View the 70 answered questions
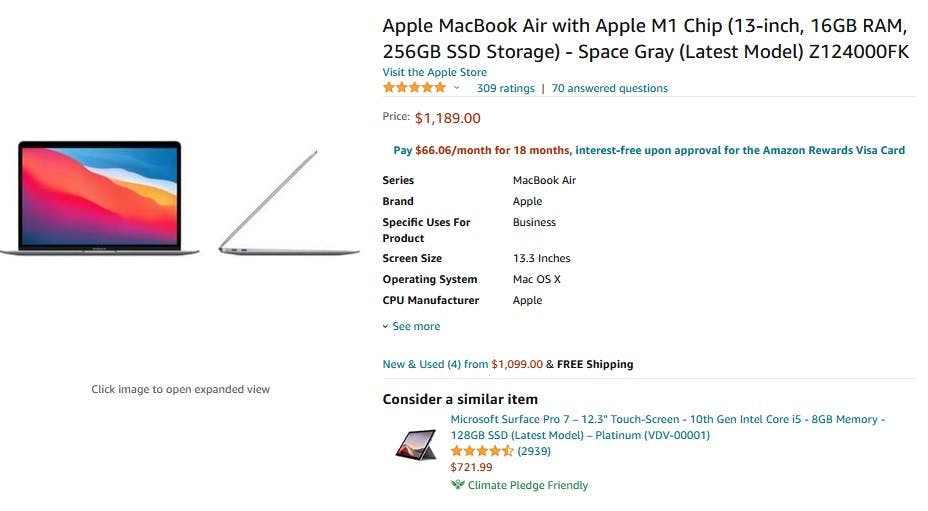Image resolution: width=928 pixels, height=511 pixels. tap(610, 88)
